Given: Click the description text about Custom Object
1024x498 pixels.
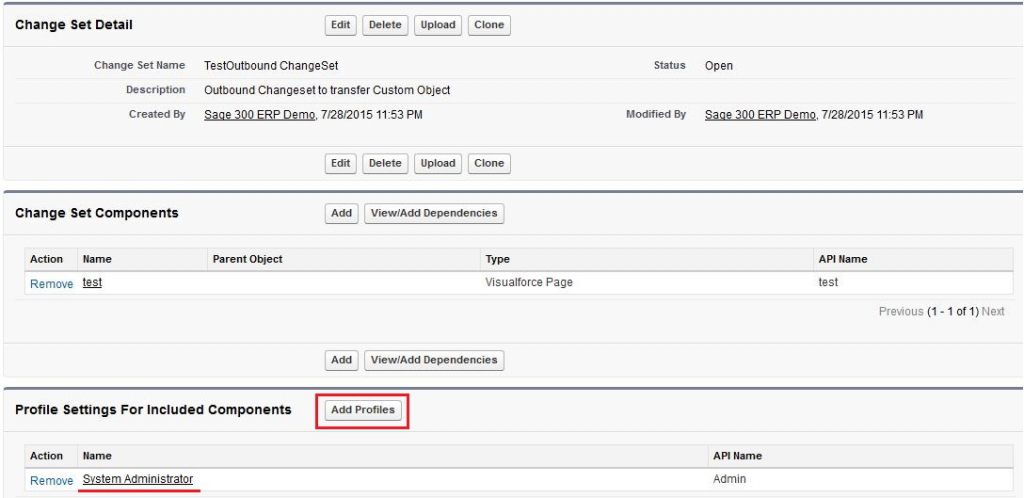Looking at the screenshot, I should pos(327,90).
